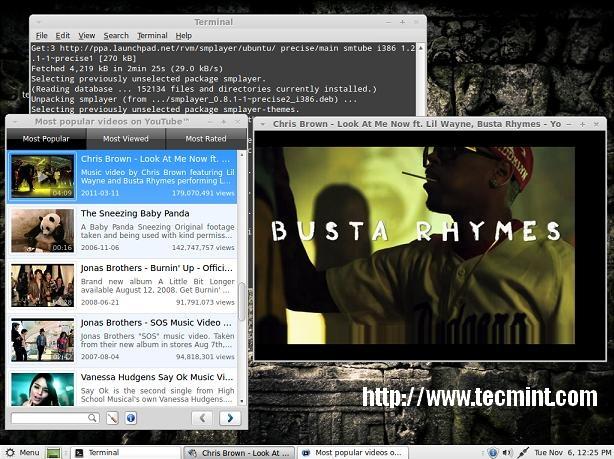Click the Vanessa Hudgens Say Ok thumbnail
Screen dimensions: 614x459
pyautogui.click(x=42, y=389)
